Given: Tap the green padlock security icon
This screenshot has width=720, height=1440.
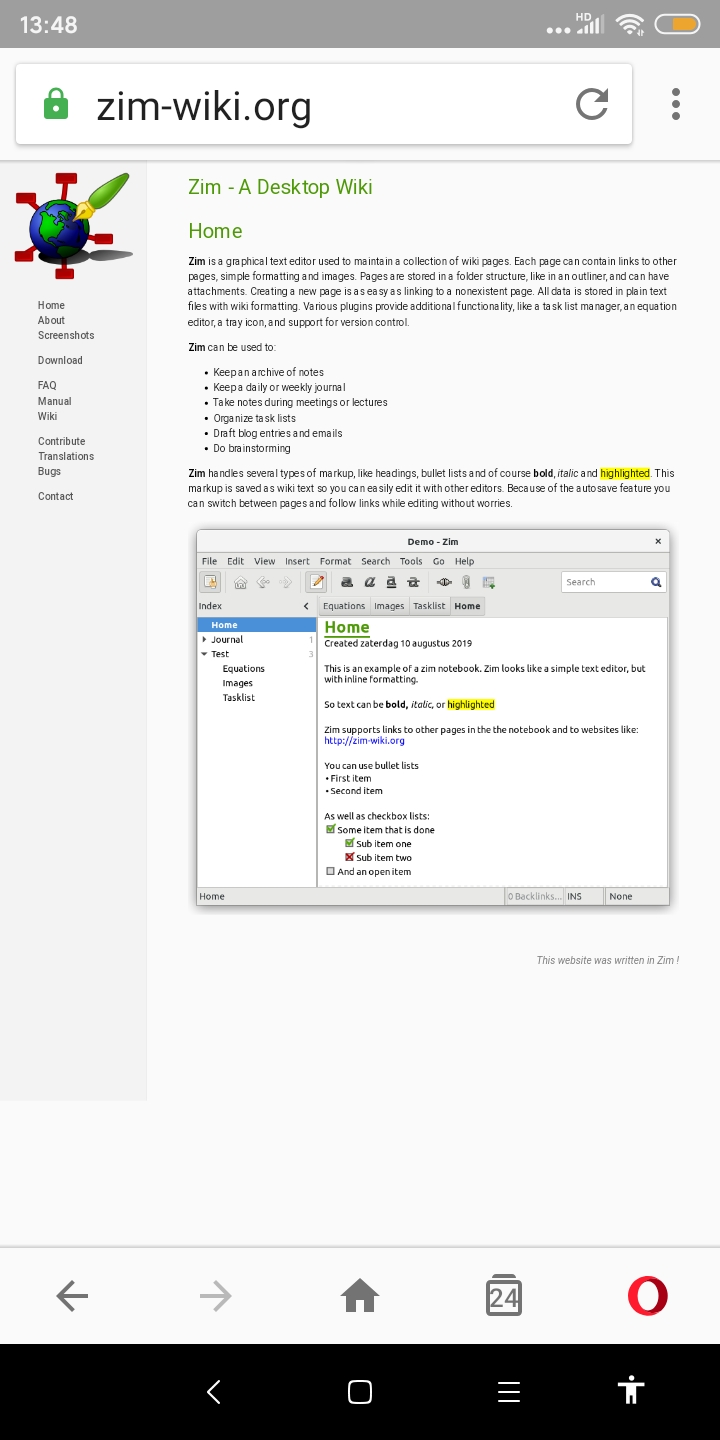Looking at the screenshot, I should click(56, 104).
